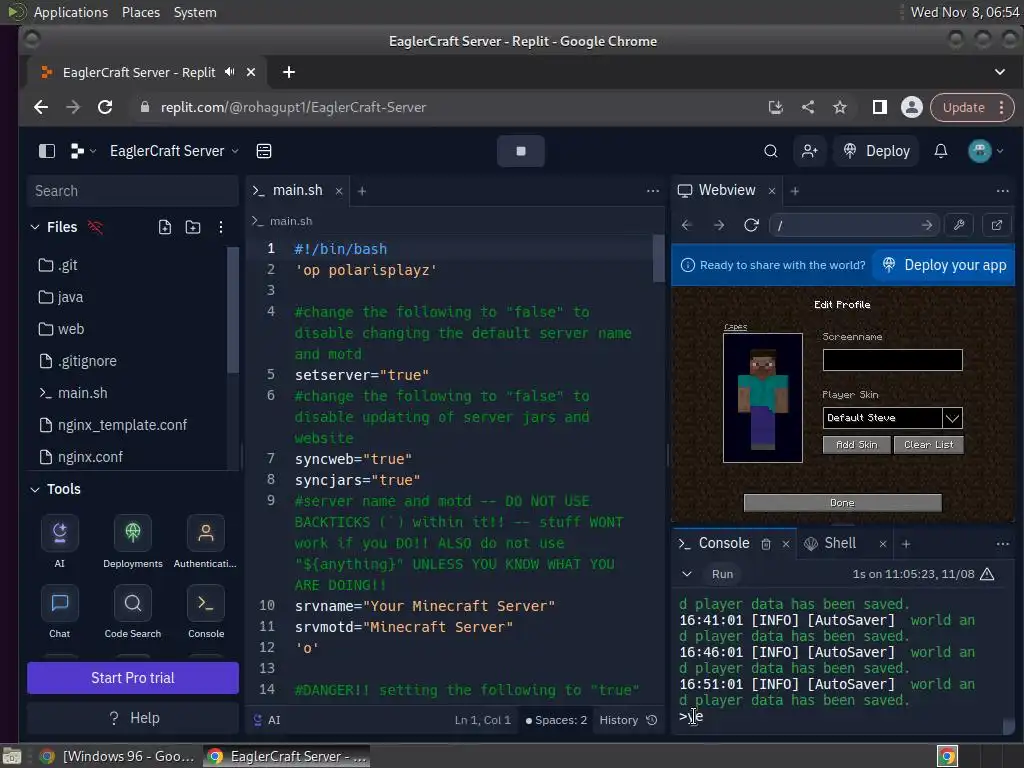Reload the Webview page
Screen dimensions: 1024x768
(751, 225)
